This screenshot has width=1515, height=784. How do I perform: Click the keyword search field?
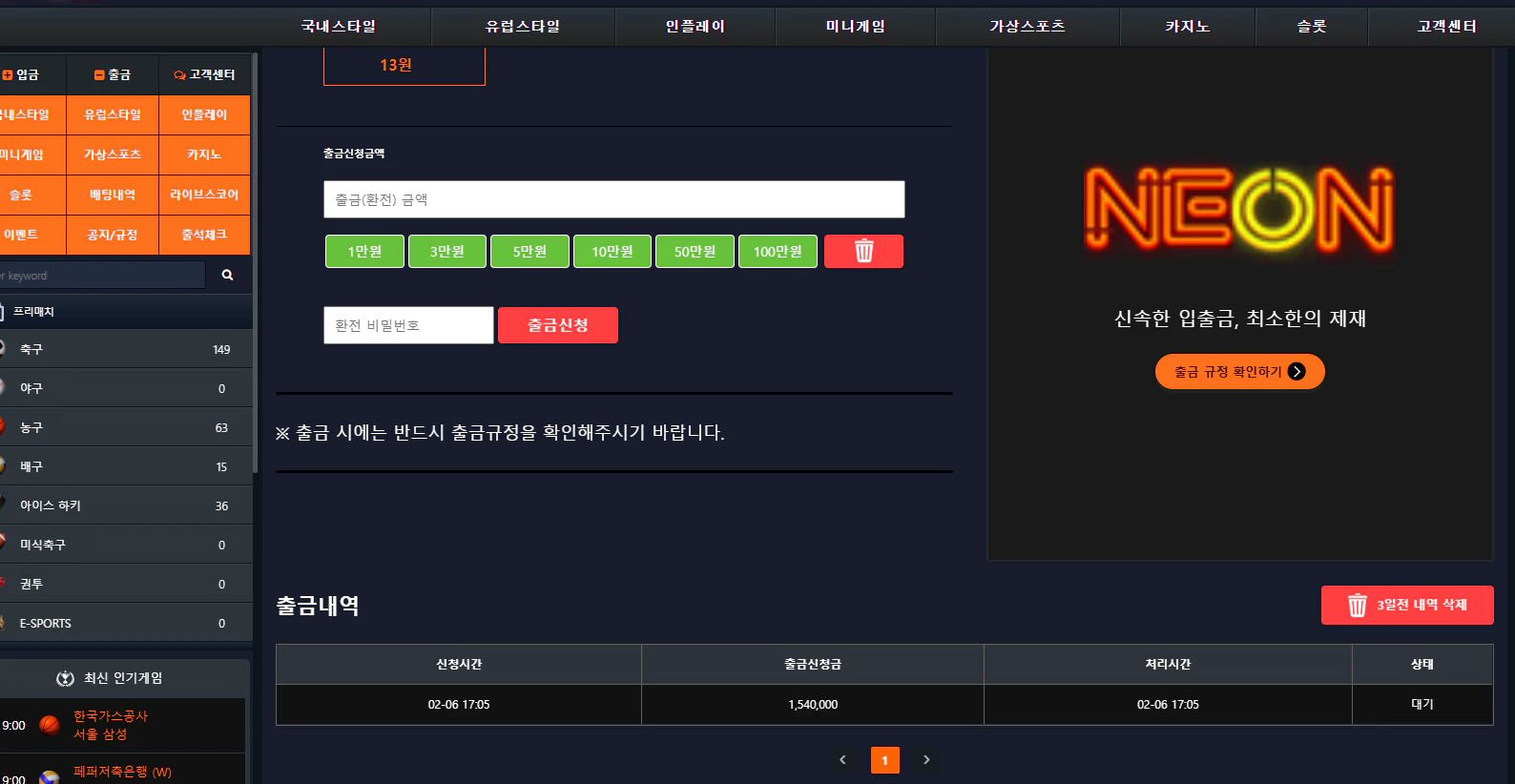pos(101,276)
